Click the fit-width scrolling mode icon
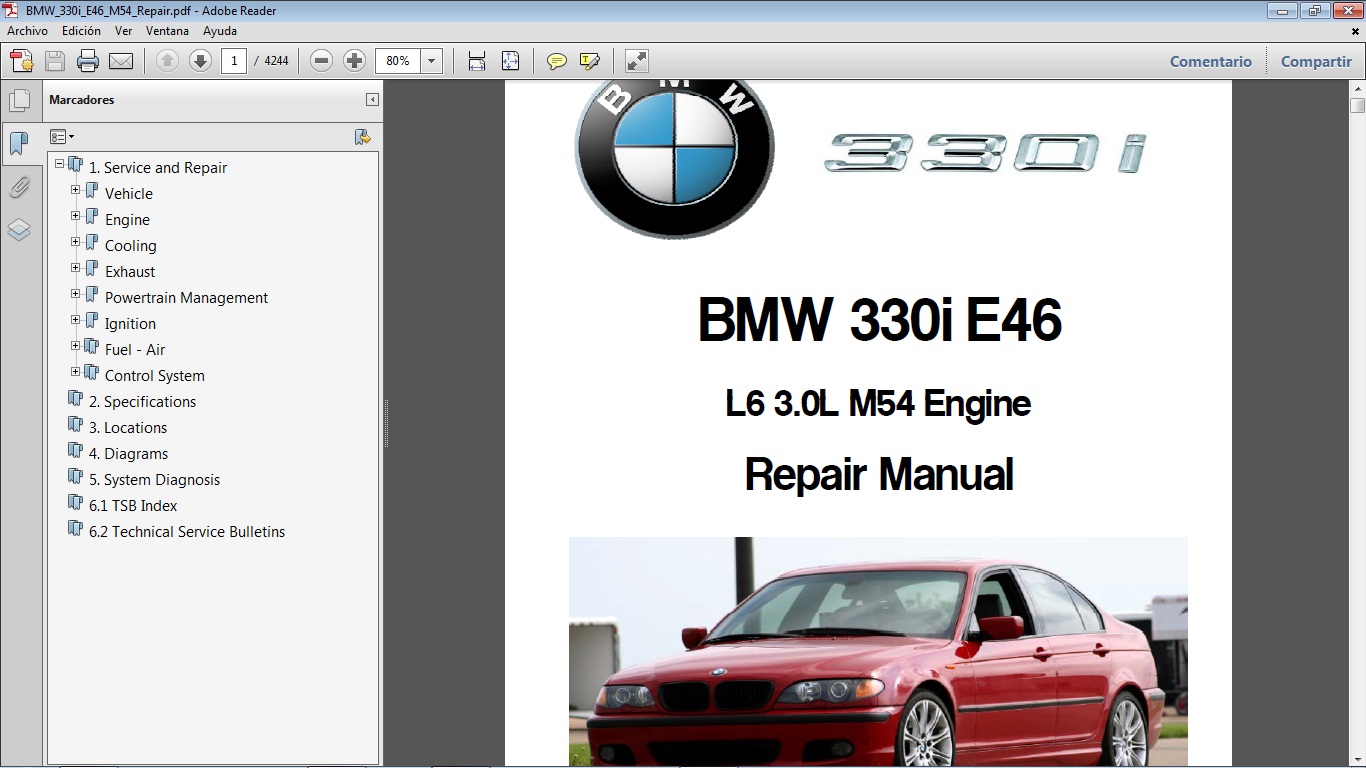1366x768 pixels. pos(477,61)
